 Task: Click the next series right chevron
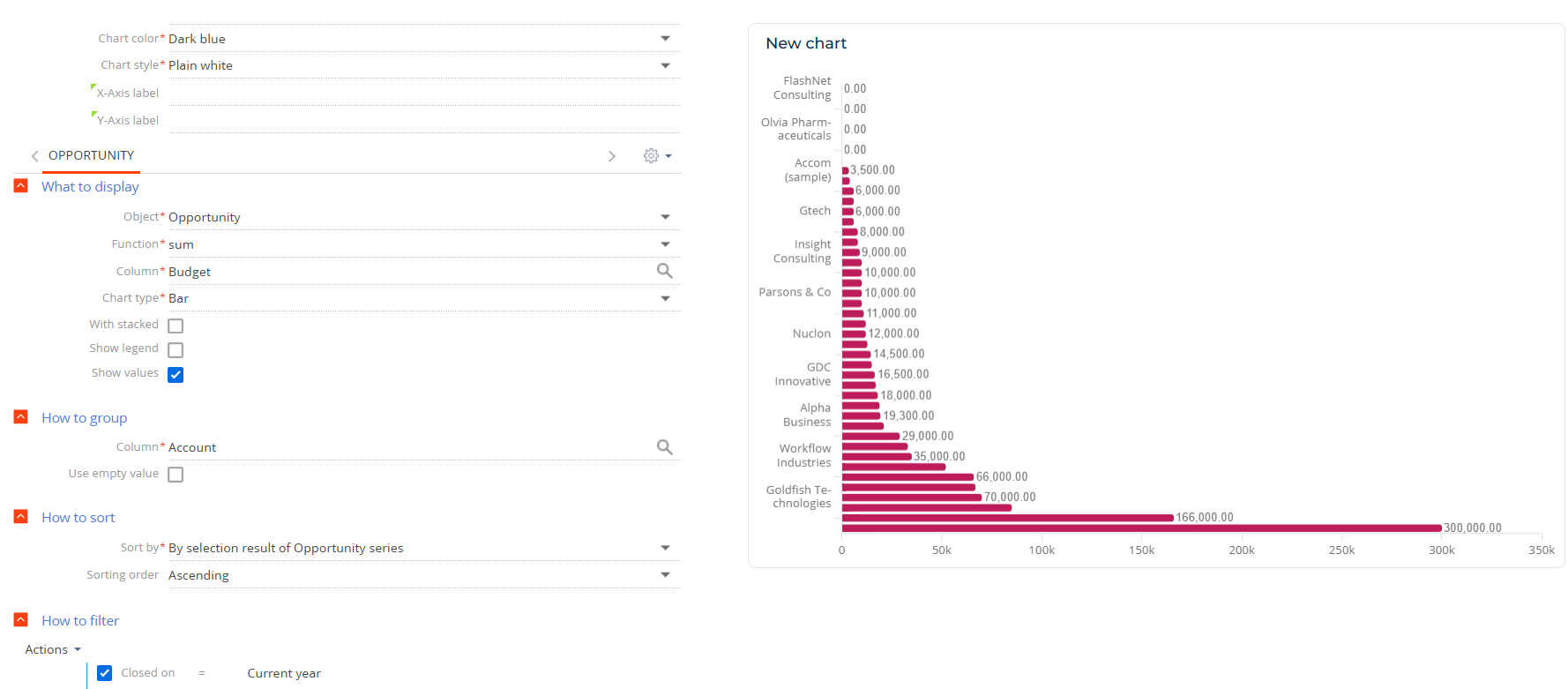611,156
